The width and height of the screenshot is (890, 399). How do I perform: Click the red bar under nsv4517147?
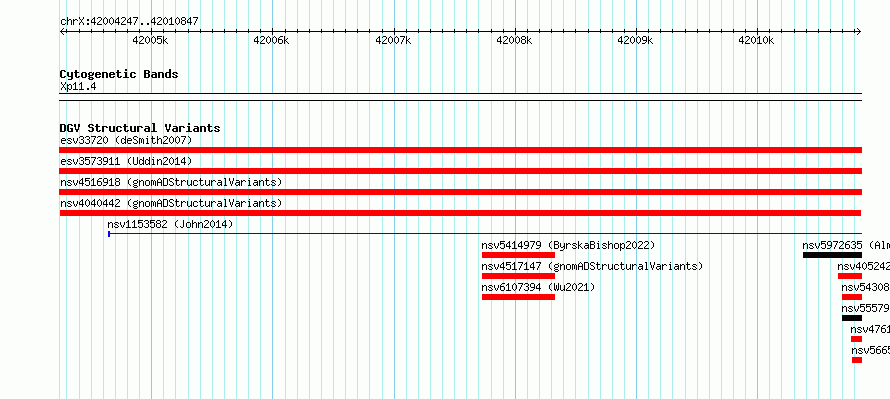(x=518, y=276)
